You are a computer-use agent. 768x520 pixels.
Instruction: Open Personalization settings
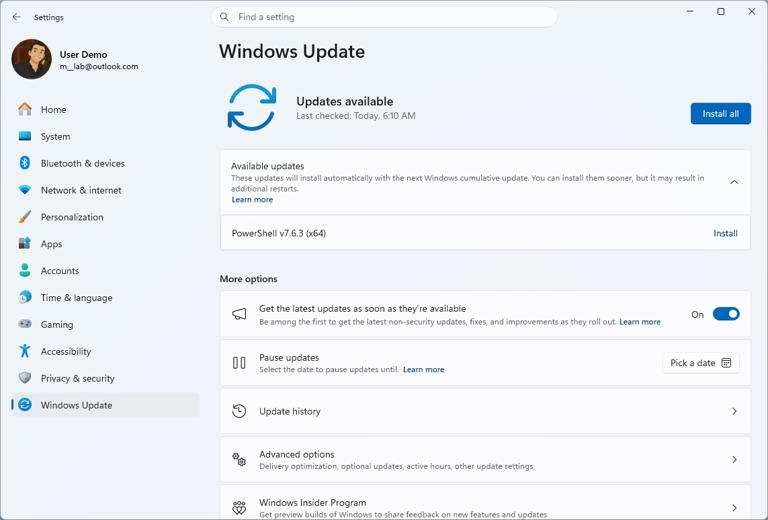(105, 217)
